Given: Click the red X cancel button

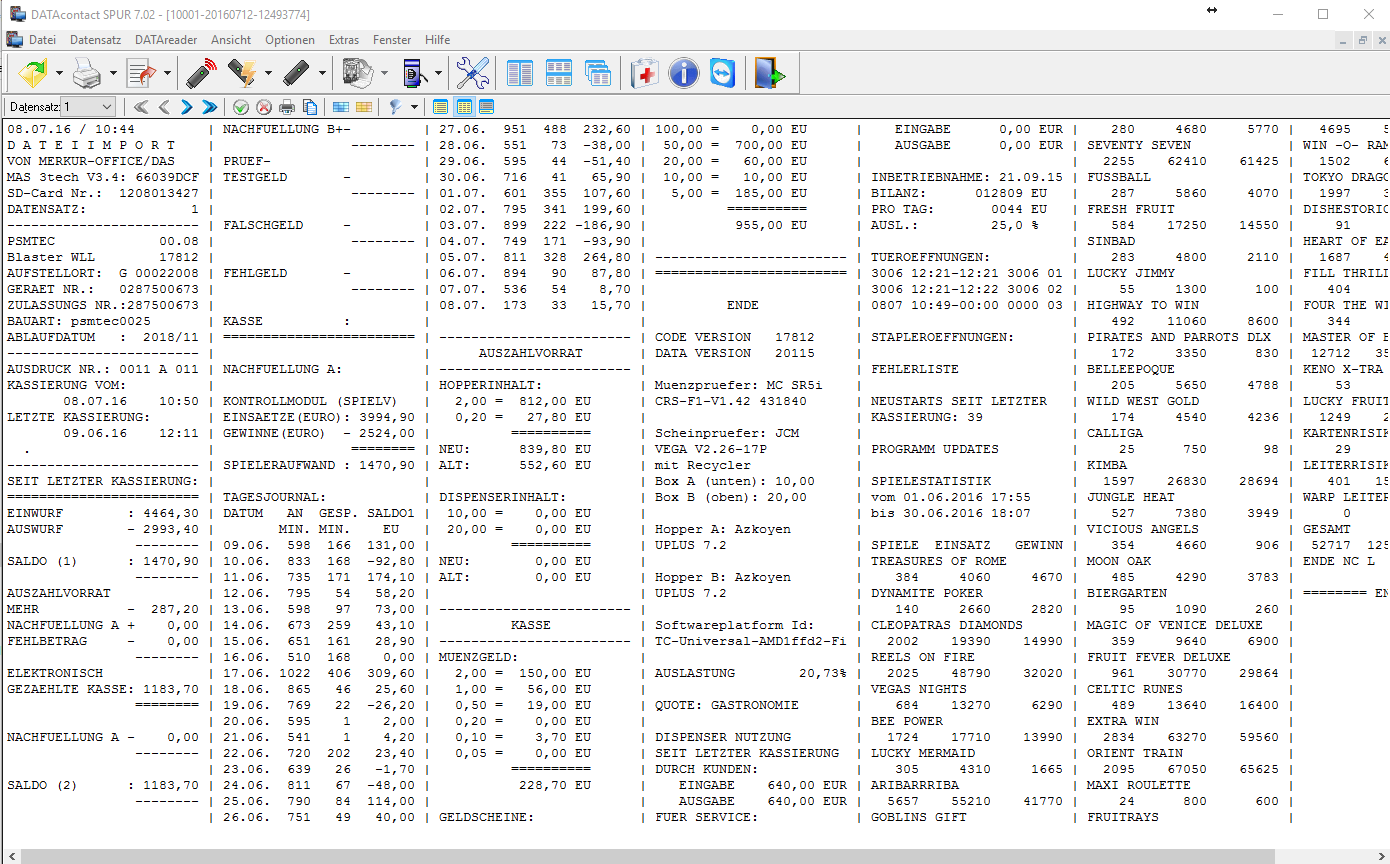Looking at the screenshot, I should pos(264,107).
